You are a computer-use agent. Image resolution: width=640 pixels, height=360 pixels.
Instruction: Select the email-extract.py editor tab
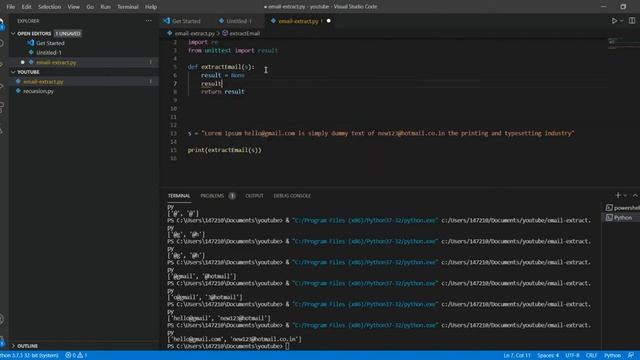pyautogui.click(x=298, y=21)
